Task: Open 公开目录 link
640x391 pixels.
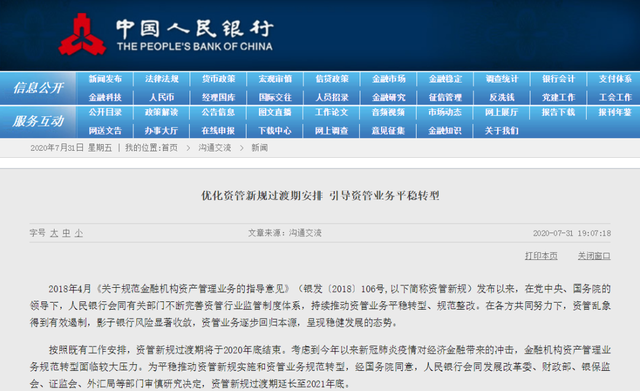Action: 105,112
